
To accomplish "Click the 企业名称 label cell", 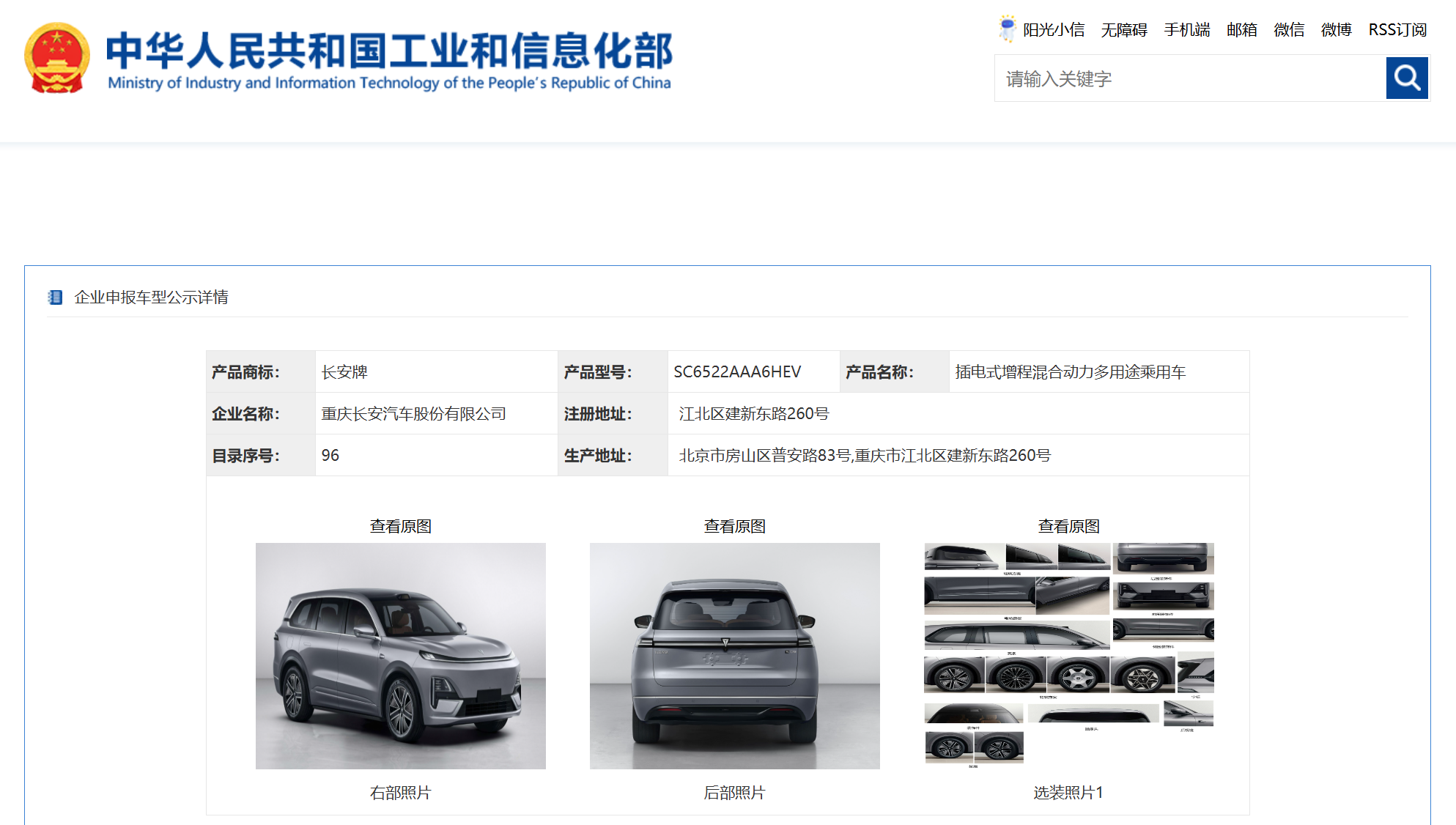I will 261,414.
